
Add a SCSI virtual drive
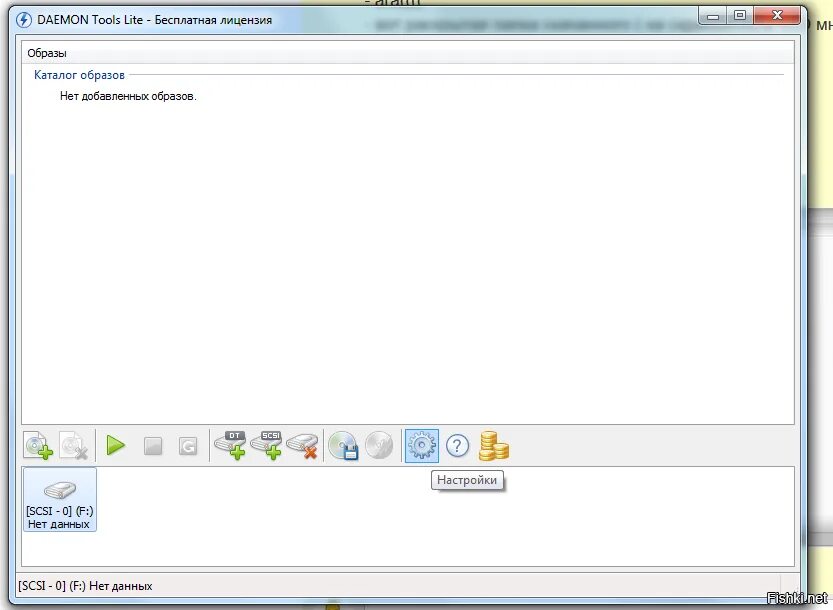266,445
